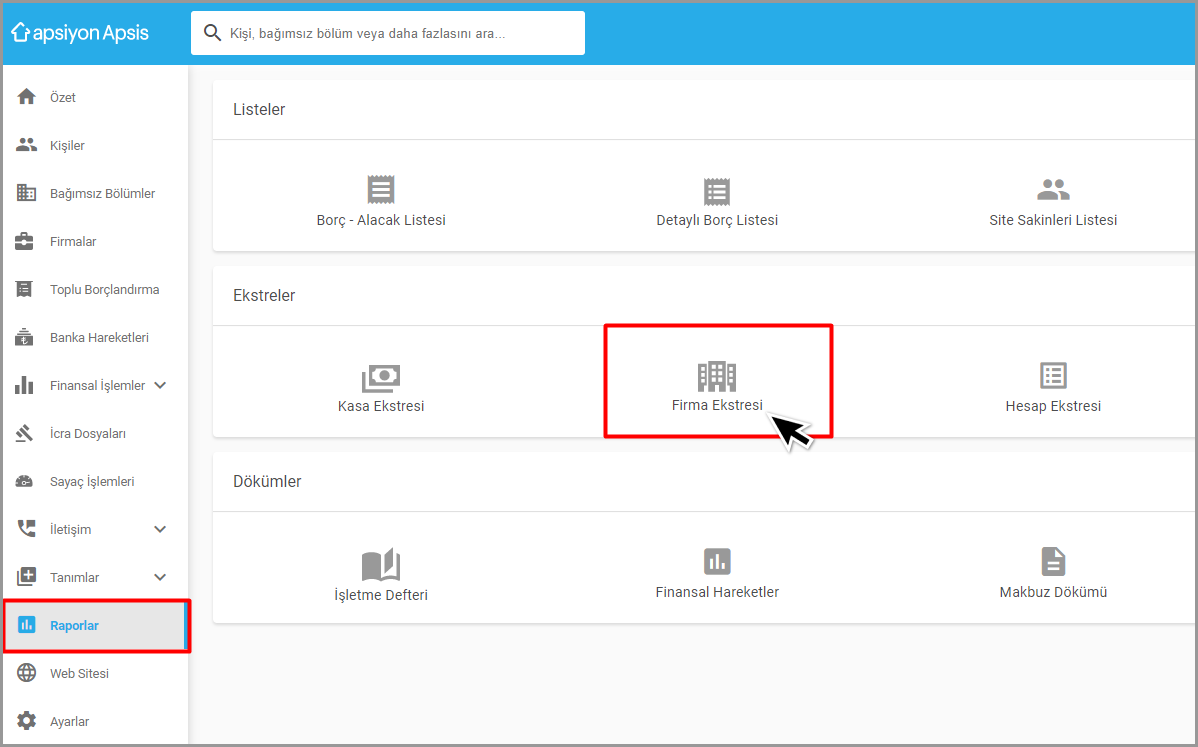This screenshot has width=1198, height=747.
Task: Click the Finansal Hareketler chart icon
Action: click(x=717, y=561)
